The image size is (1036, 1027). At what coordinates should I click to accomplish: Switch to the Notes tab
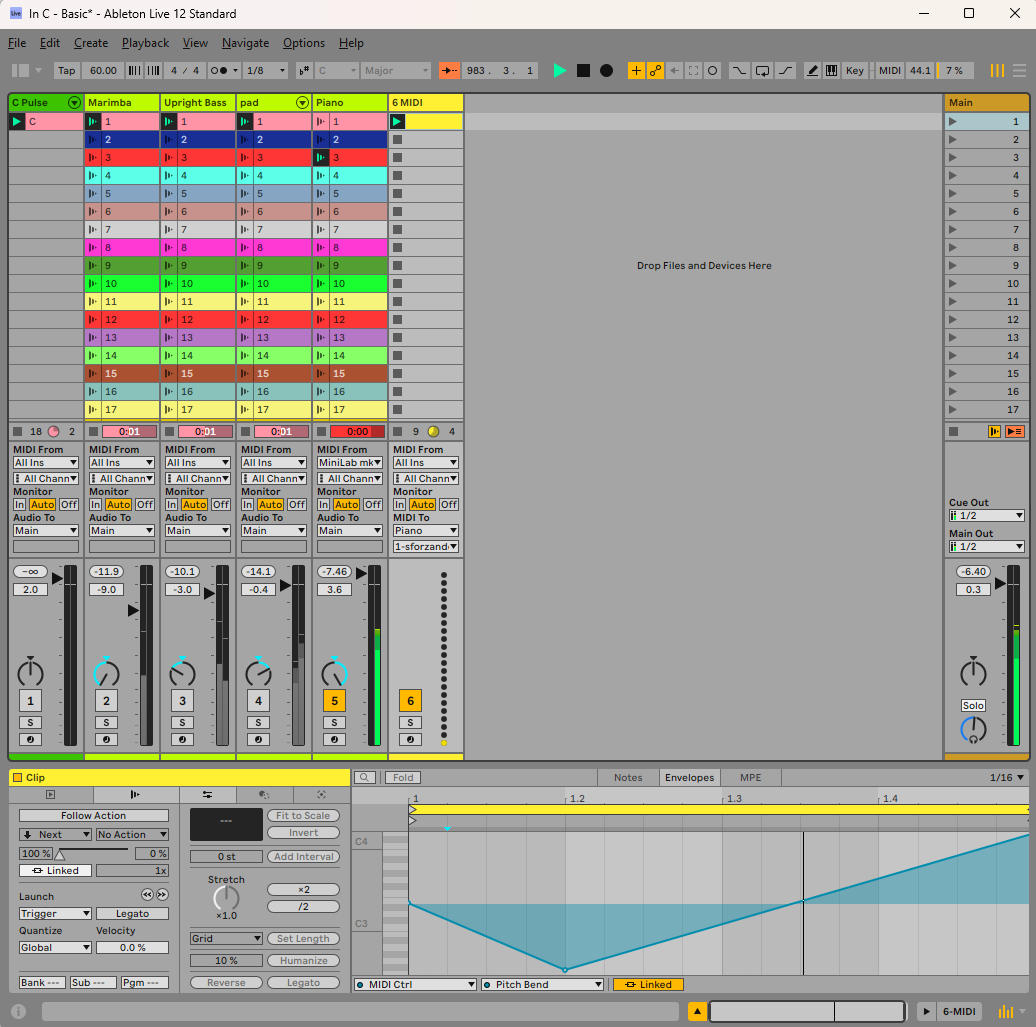tap(628, 777)
